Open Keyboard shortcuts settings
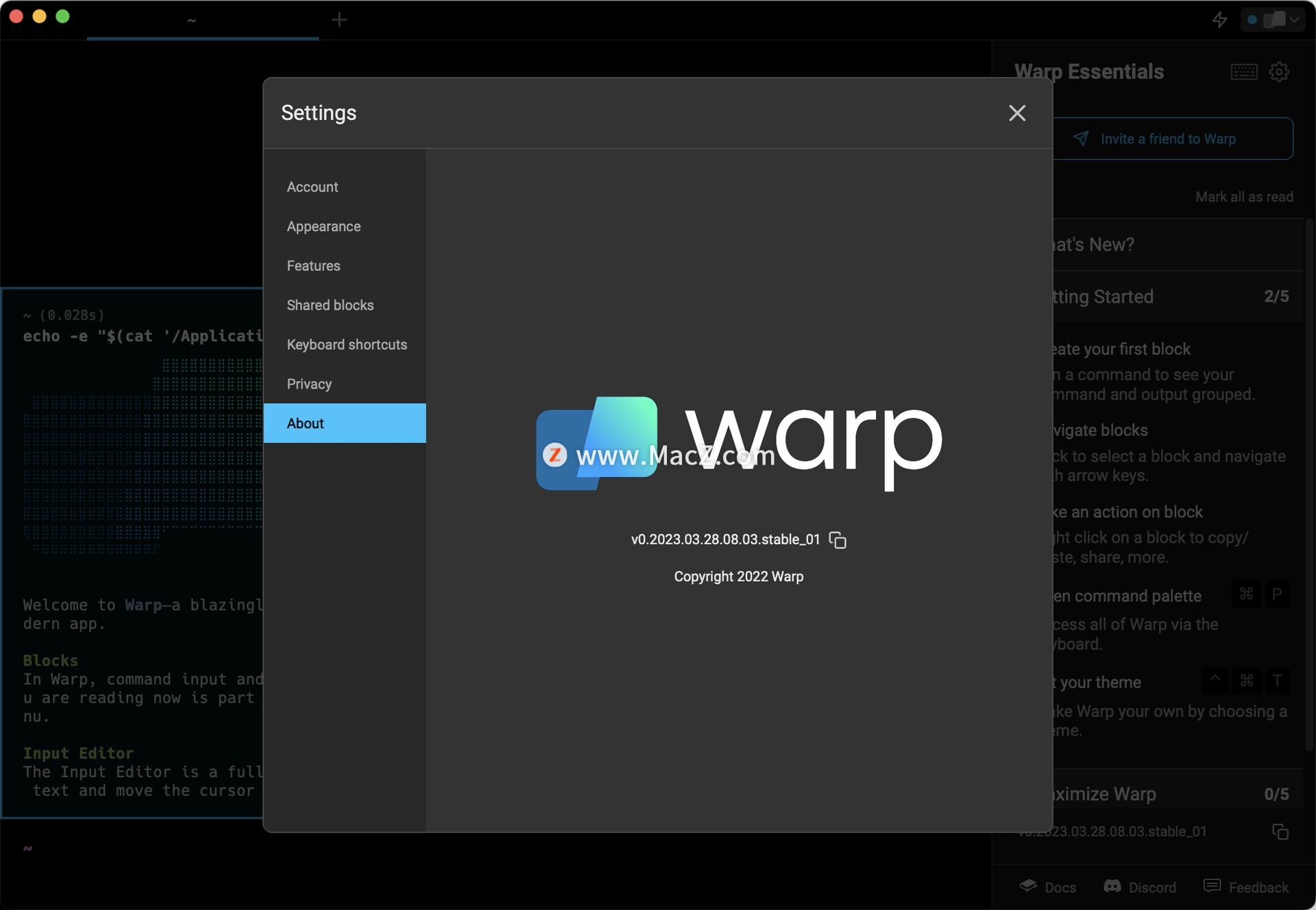Image resolution: width=1316 pixels, height=910 pixels. coord(344,345)
